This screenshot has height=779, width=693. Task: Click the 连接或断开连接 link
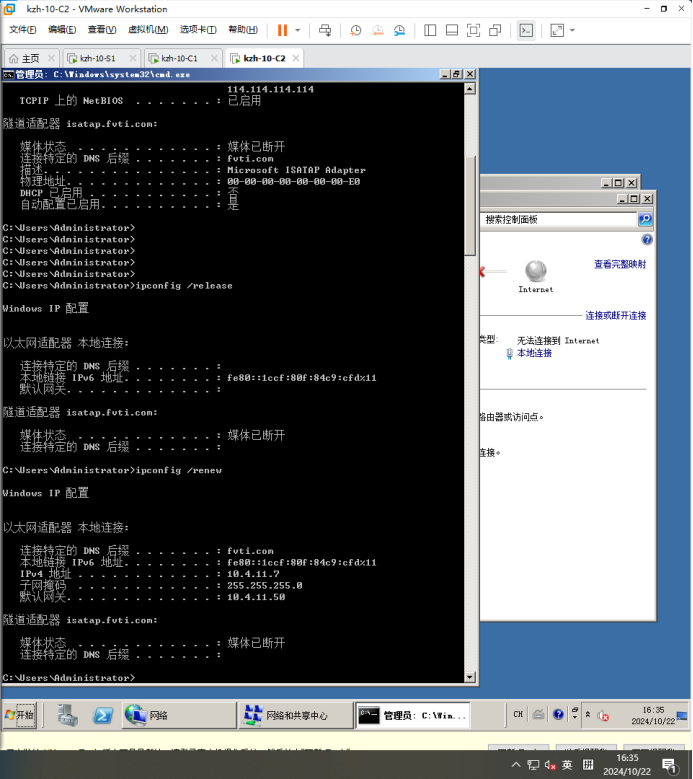616,315
